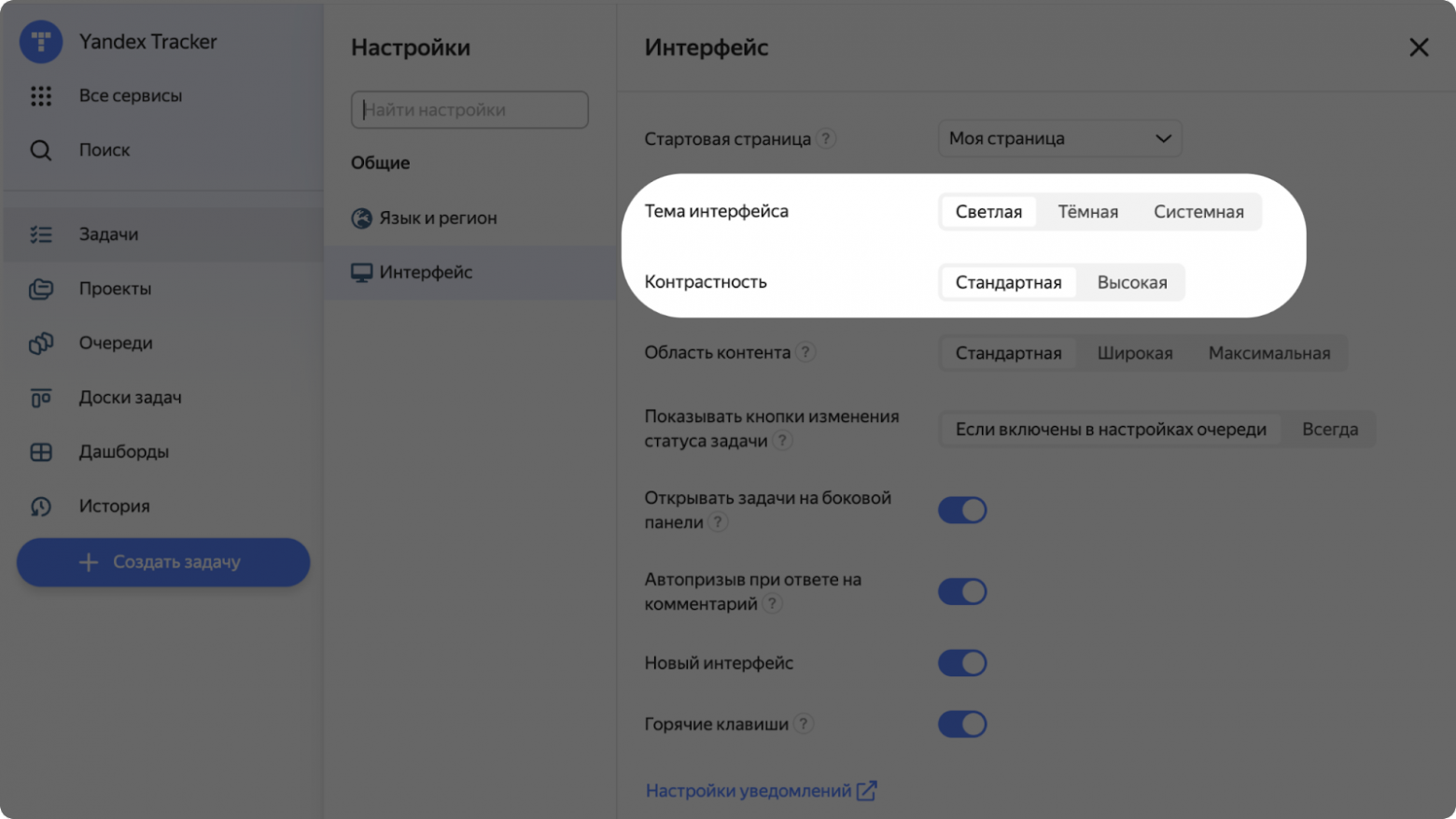Select the Задачи sidebar icon

41,234
